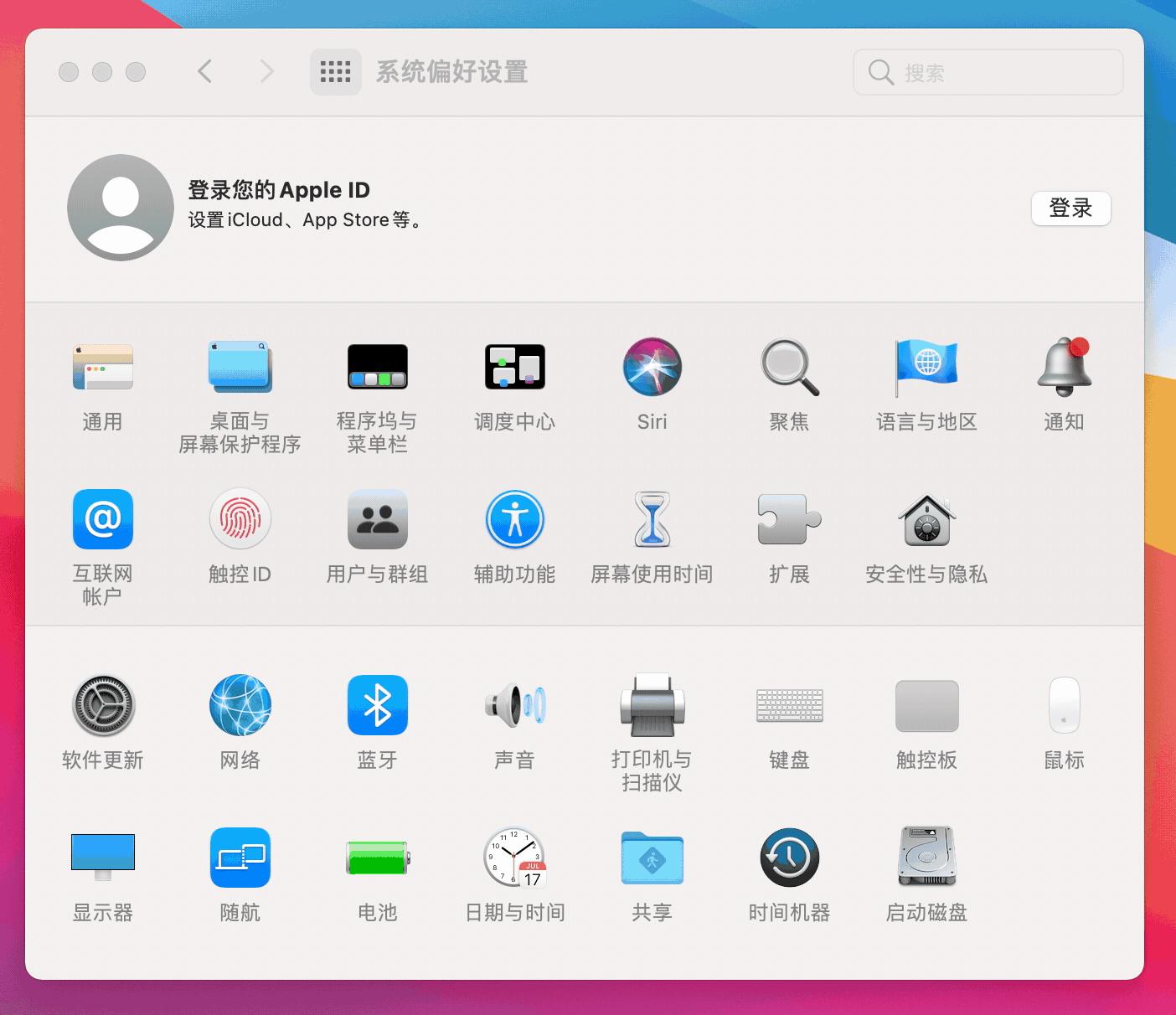Image resolution: width=1176 pixels, height=1015 pixels.
Task: Open 显示器 (Displays) preferences
Action: 102,858
